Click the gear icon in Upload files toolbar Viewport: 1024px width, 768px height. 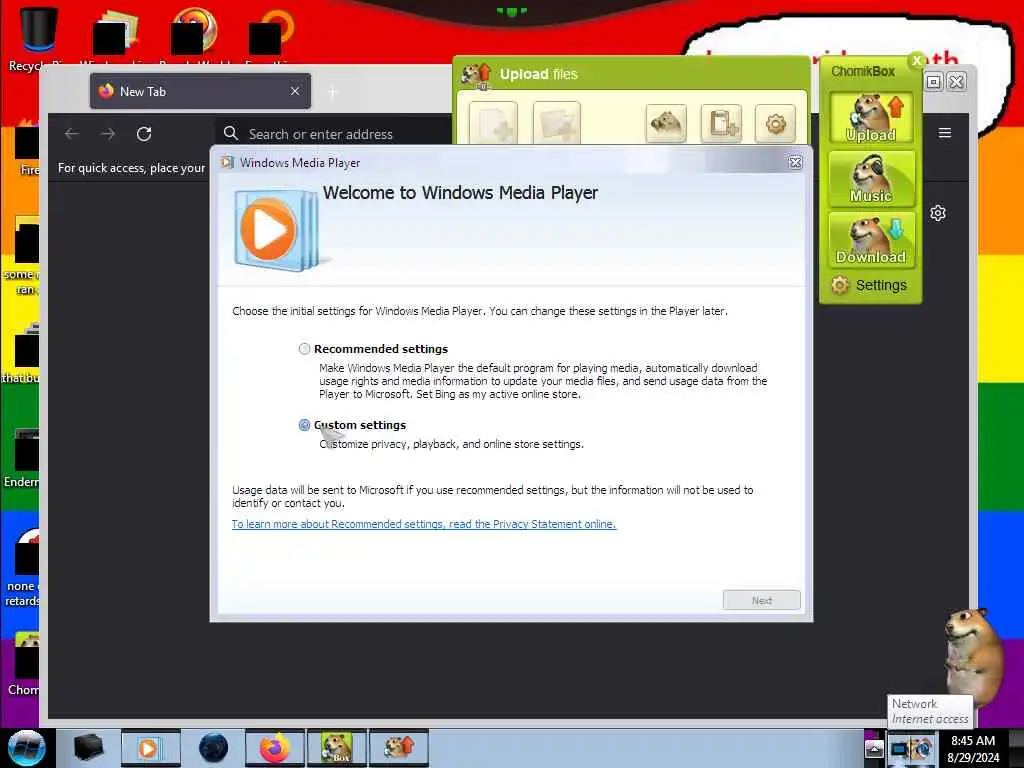click(x=775, y=123)
